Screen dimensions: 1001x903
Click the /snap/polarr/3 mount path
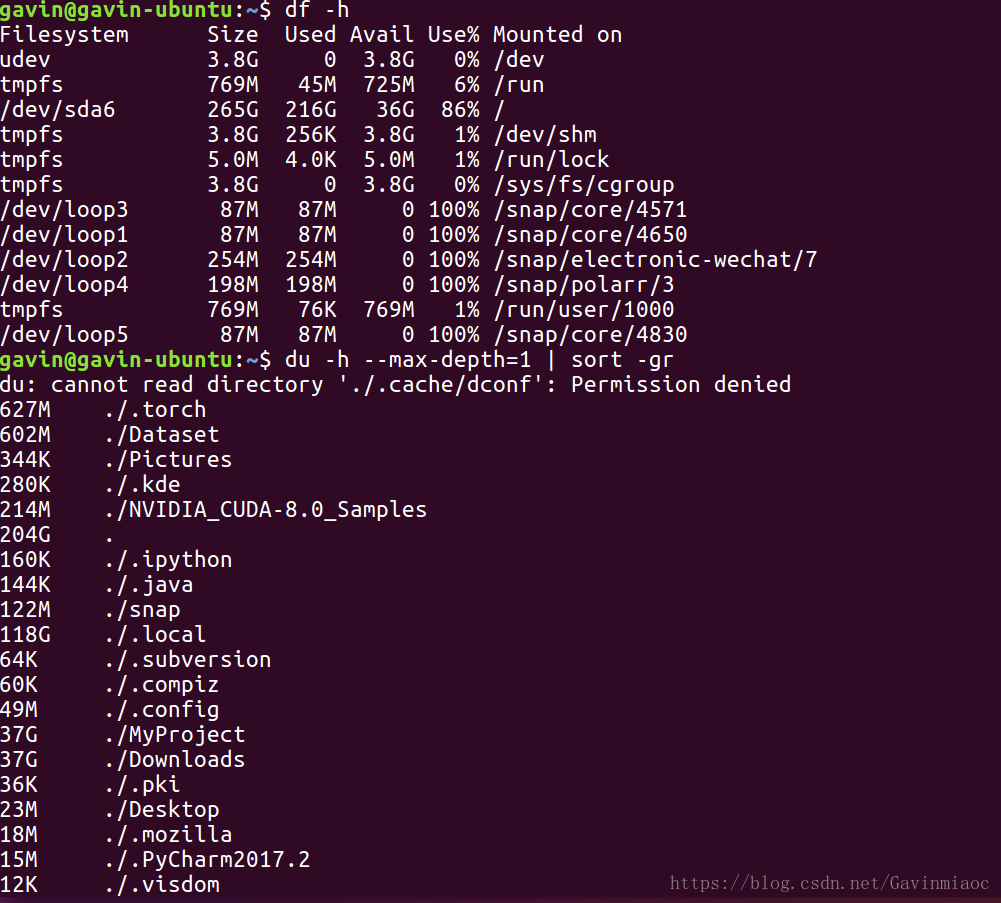tap(583, 285)
